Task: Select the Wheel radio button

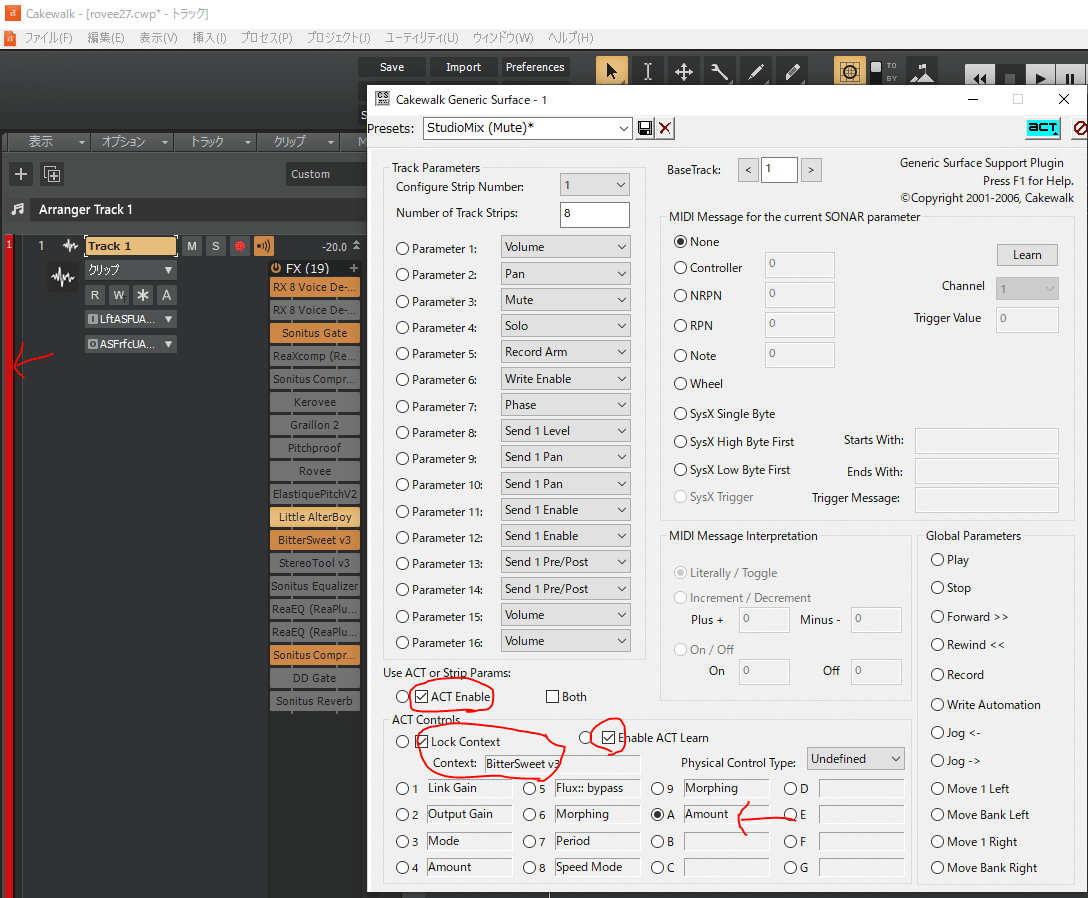Action: coord(681,384)
